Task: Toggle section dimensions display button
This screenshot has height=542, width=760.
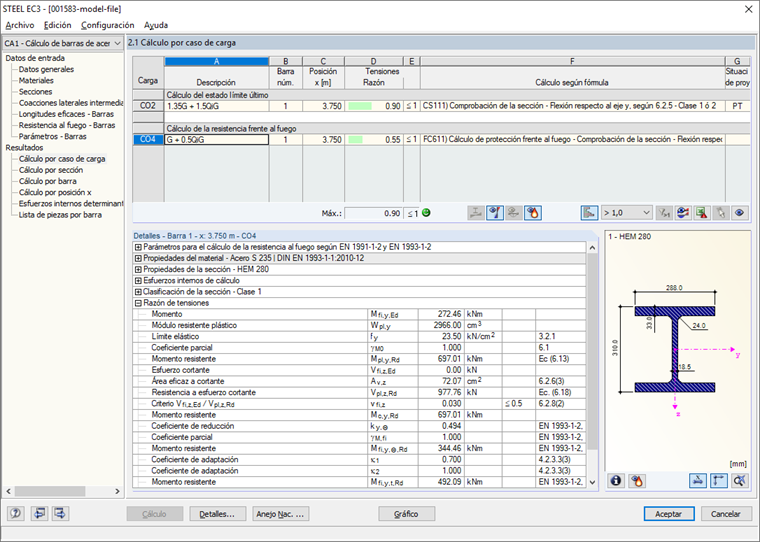Action: pos(698,481)
